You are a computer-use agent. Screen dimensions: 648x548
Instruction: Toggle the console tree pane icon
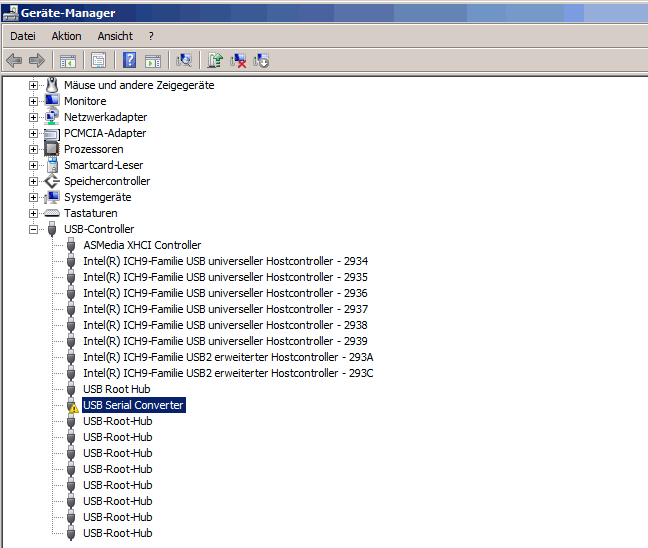68,61
